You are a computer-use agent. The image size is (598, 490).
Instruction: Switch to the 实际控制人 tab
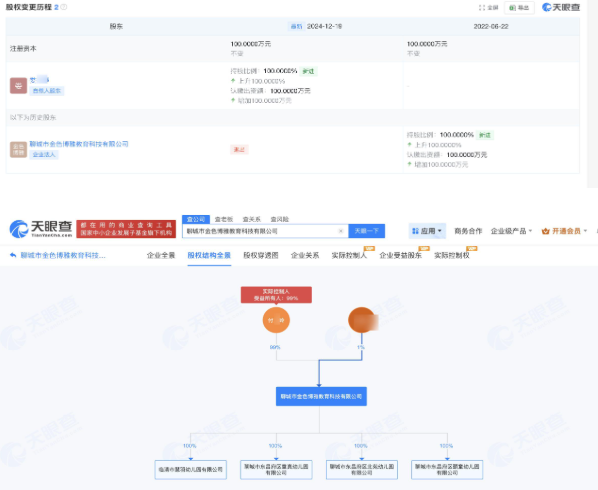coord(349,255)
